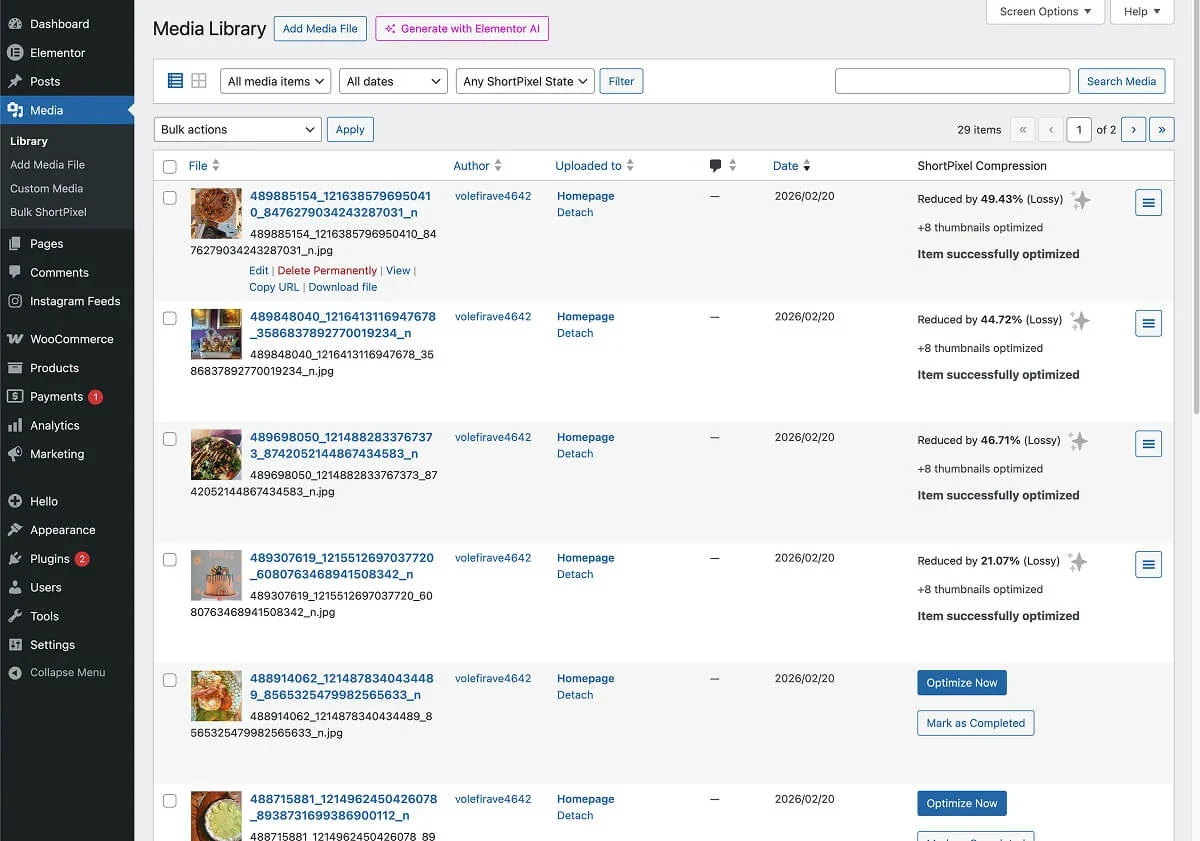Click Optimize Now for image 488914062

coord(961,682)
